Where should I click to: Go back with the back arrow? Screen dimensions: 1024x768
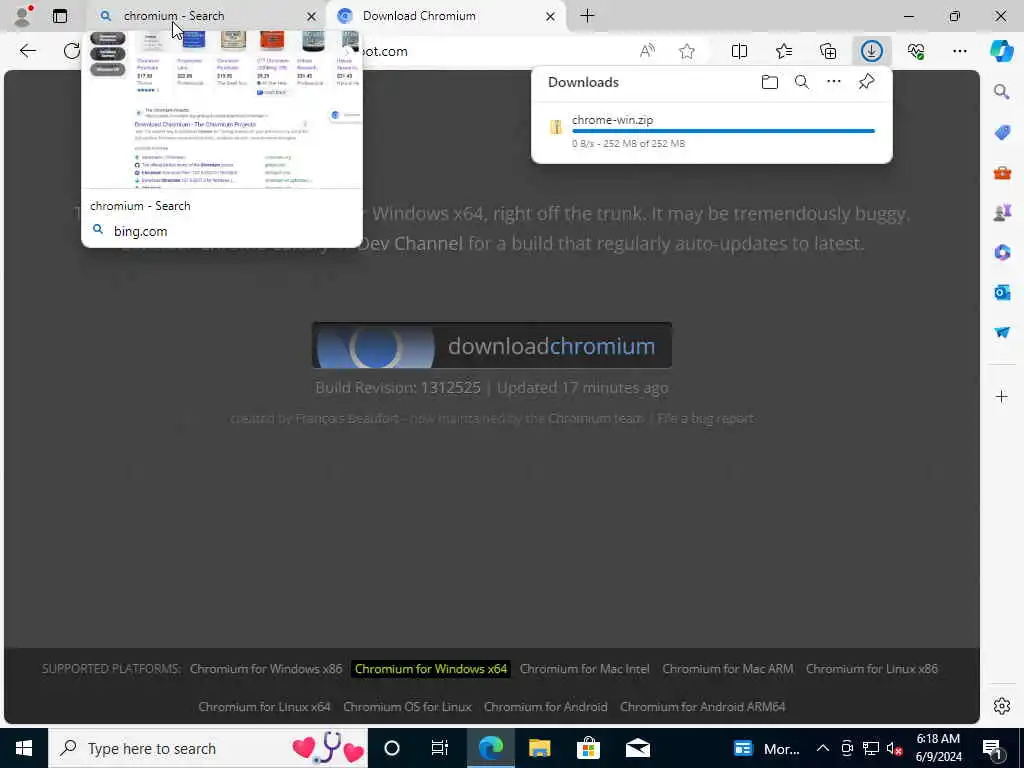tap(27, 51)
